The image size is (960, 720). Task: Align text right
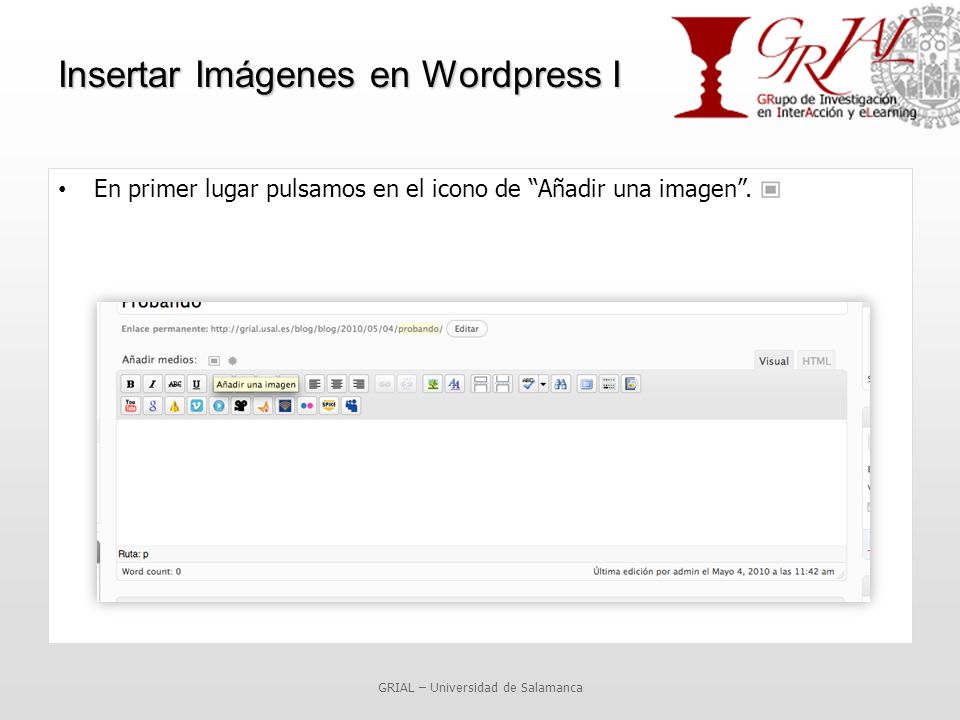coord(359,384)
